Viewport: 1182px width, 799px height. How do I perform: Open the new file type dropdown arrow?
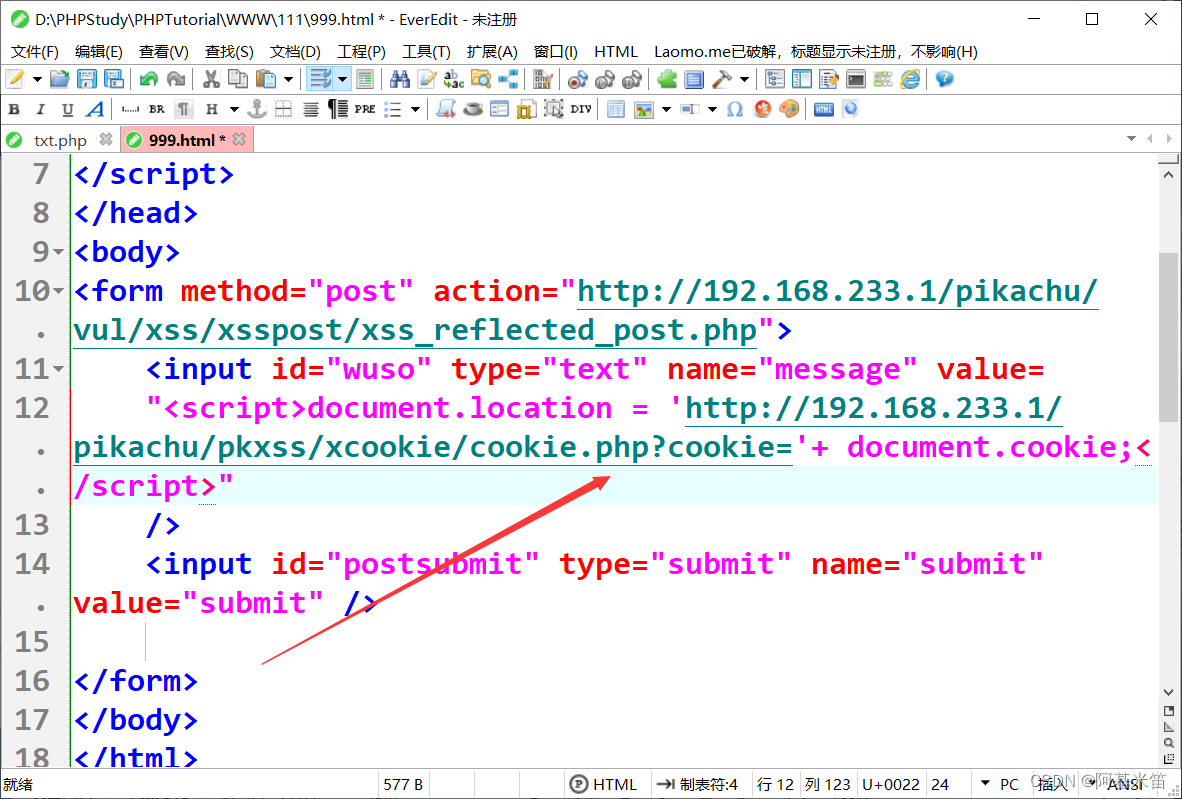36,79
